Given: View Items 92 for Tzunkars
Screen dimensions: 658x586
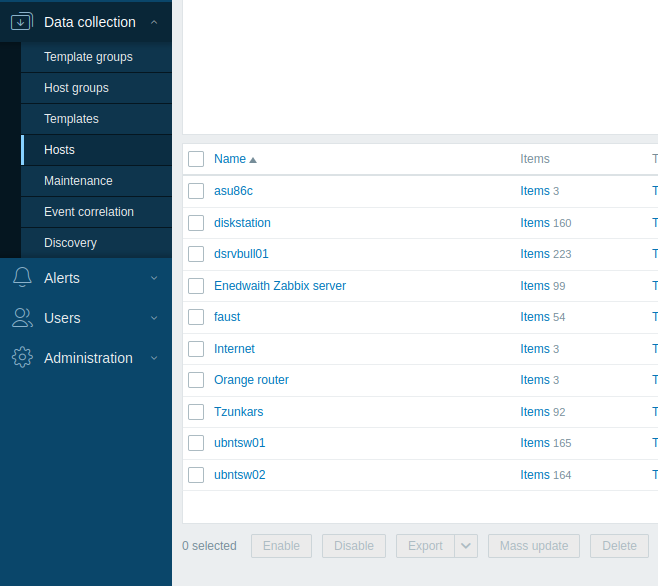Looking at the screenshot, I should (535, 412).
